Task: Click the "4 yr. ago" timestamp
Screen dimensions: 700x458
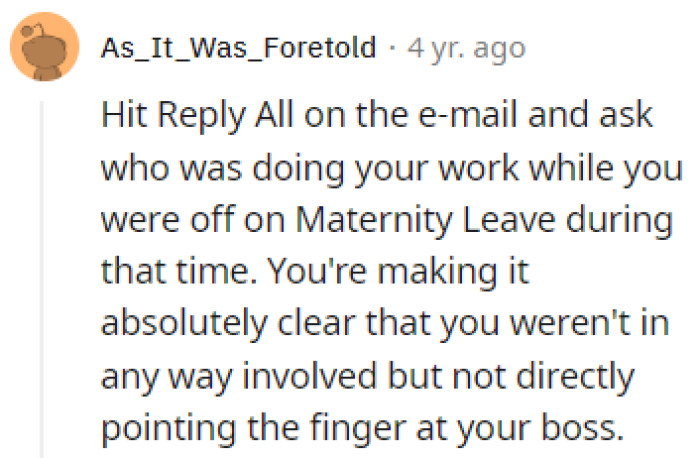Action: [466, 47]
